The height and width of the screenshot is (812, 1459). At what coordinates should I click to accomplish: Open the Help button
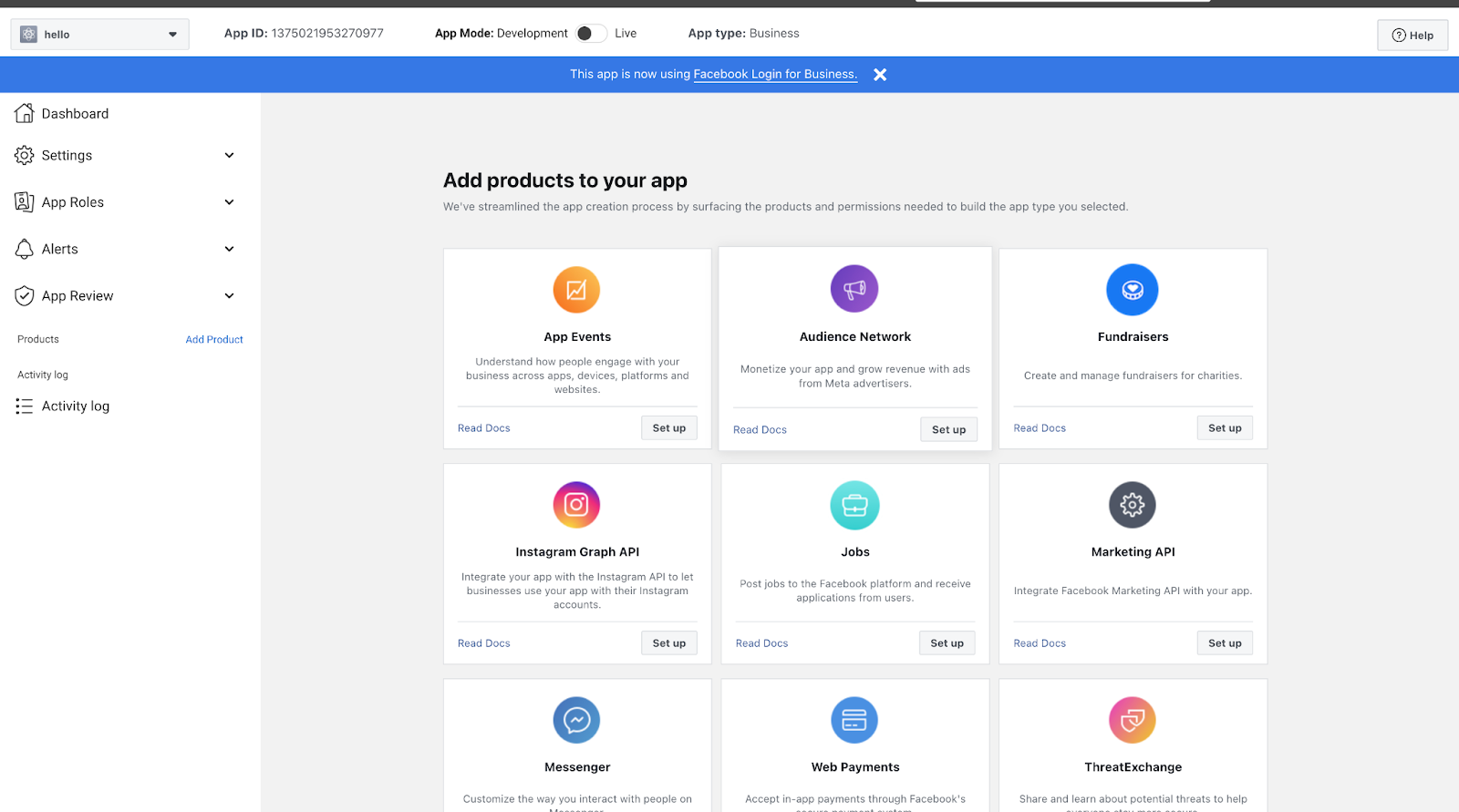[1412, 36]
